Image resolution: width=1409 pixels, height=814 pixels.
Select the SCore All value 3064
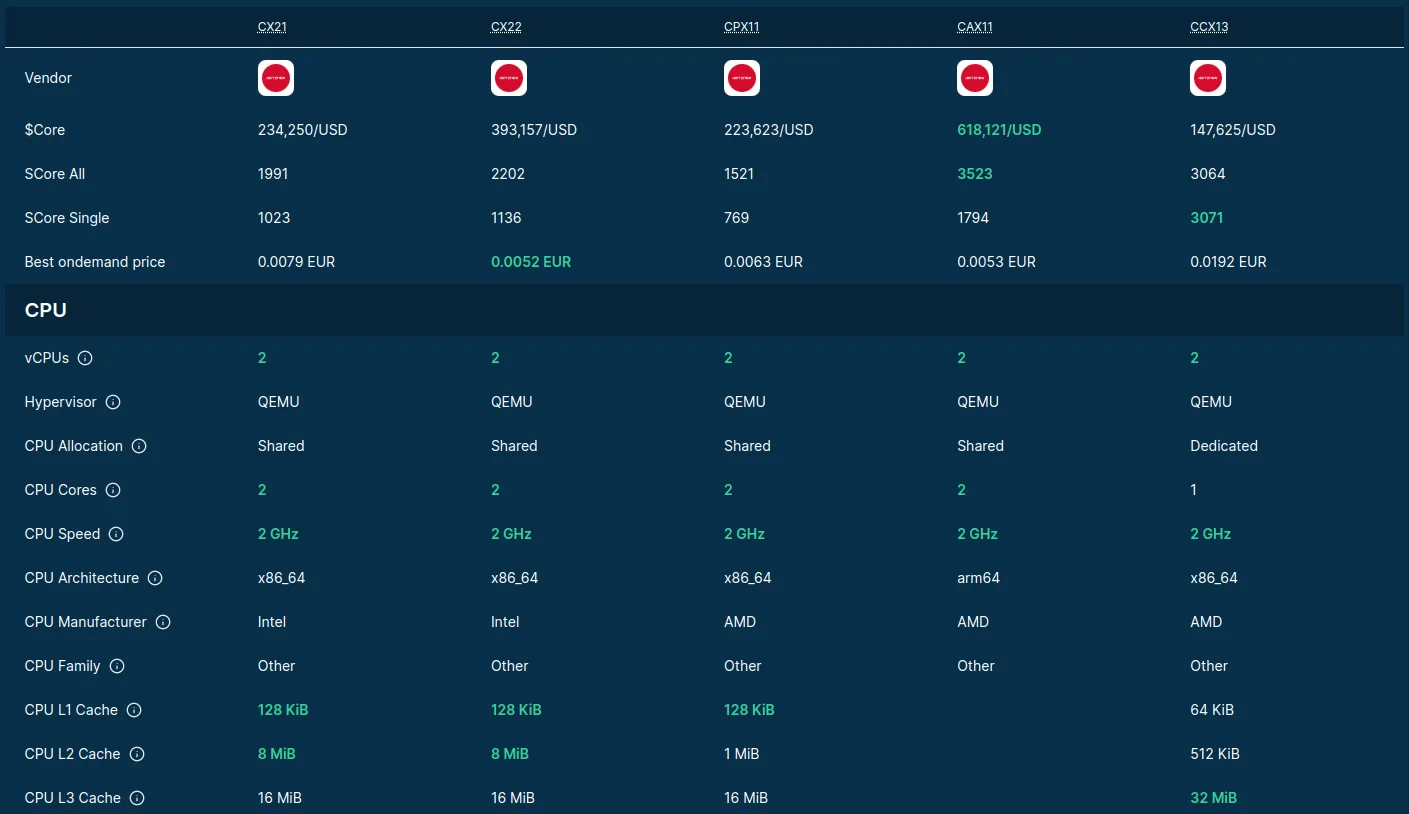coord(1208,174)
